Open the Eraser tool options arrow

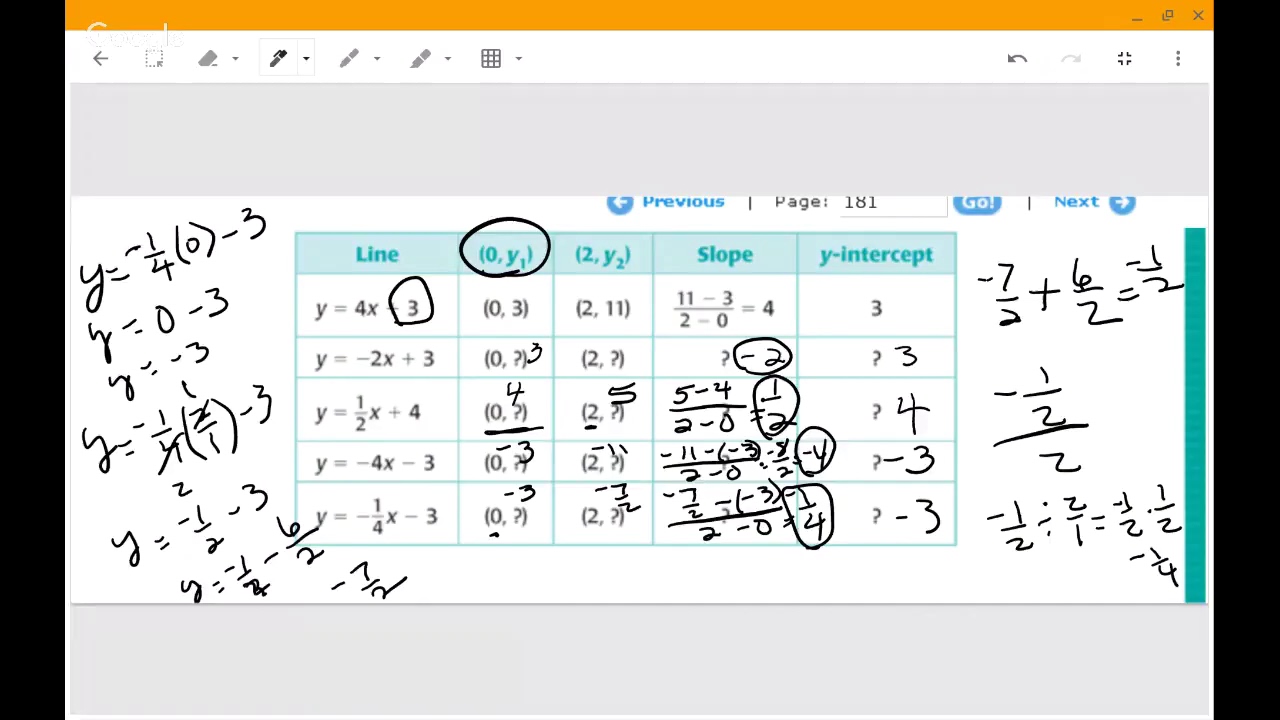235,59
